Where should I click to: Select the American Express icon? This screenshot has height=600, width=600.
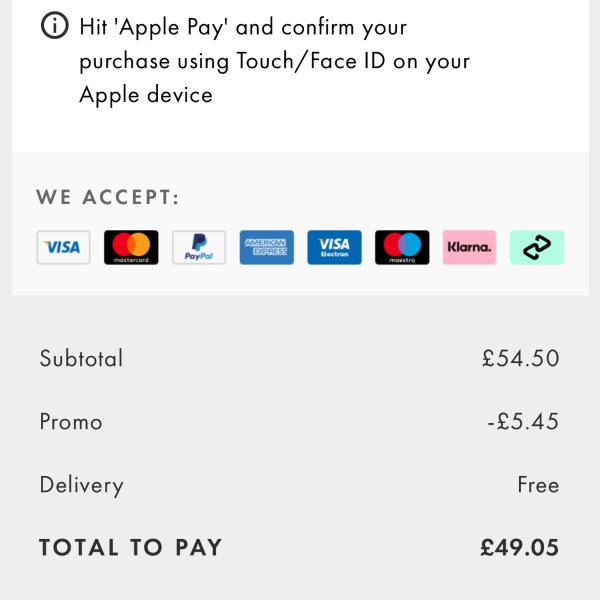coord(267,247)
